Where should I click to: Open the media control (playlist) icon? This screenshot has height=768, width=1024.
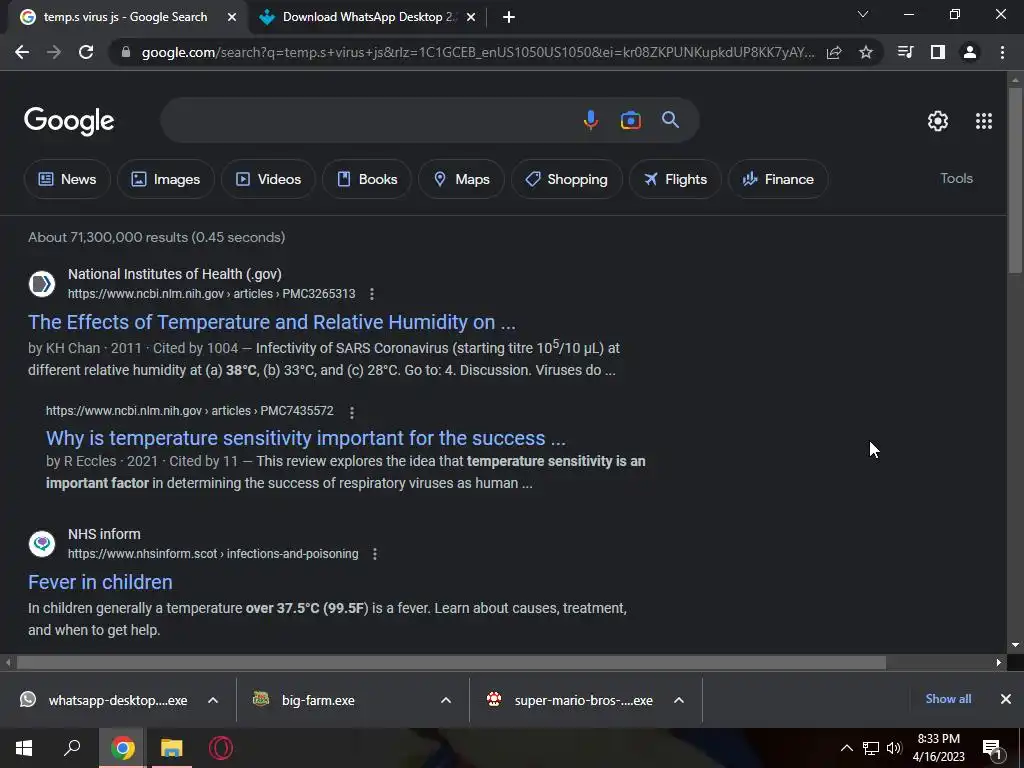[906, 52]
